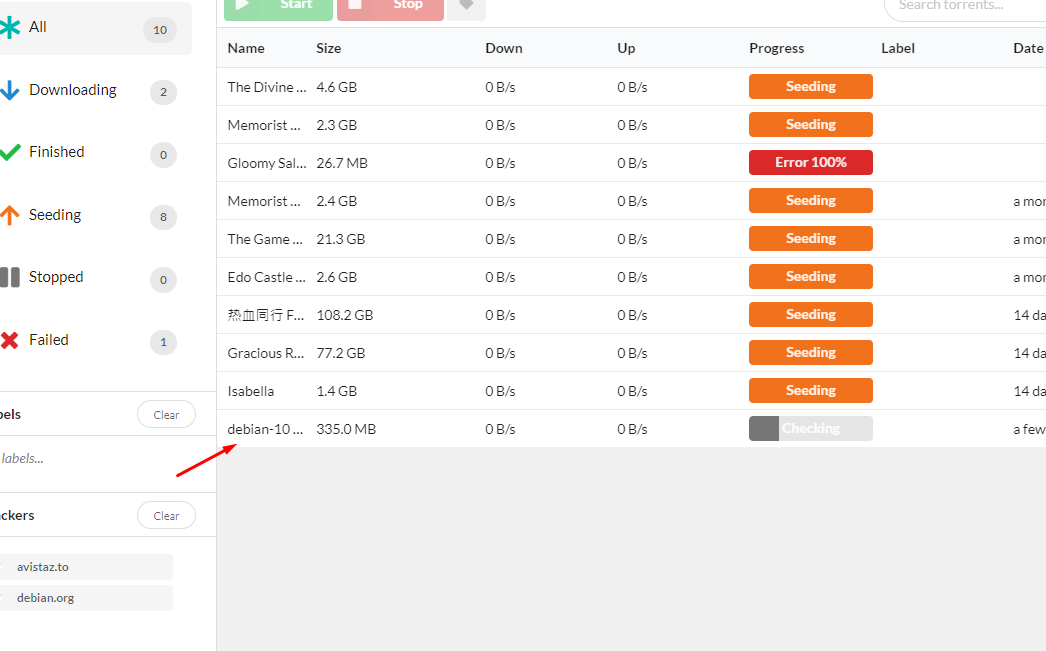Sort torrents by the Date column
The height and width of the screenshot is (651, 1046).
coord(1028,47)
